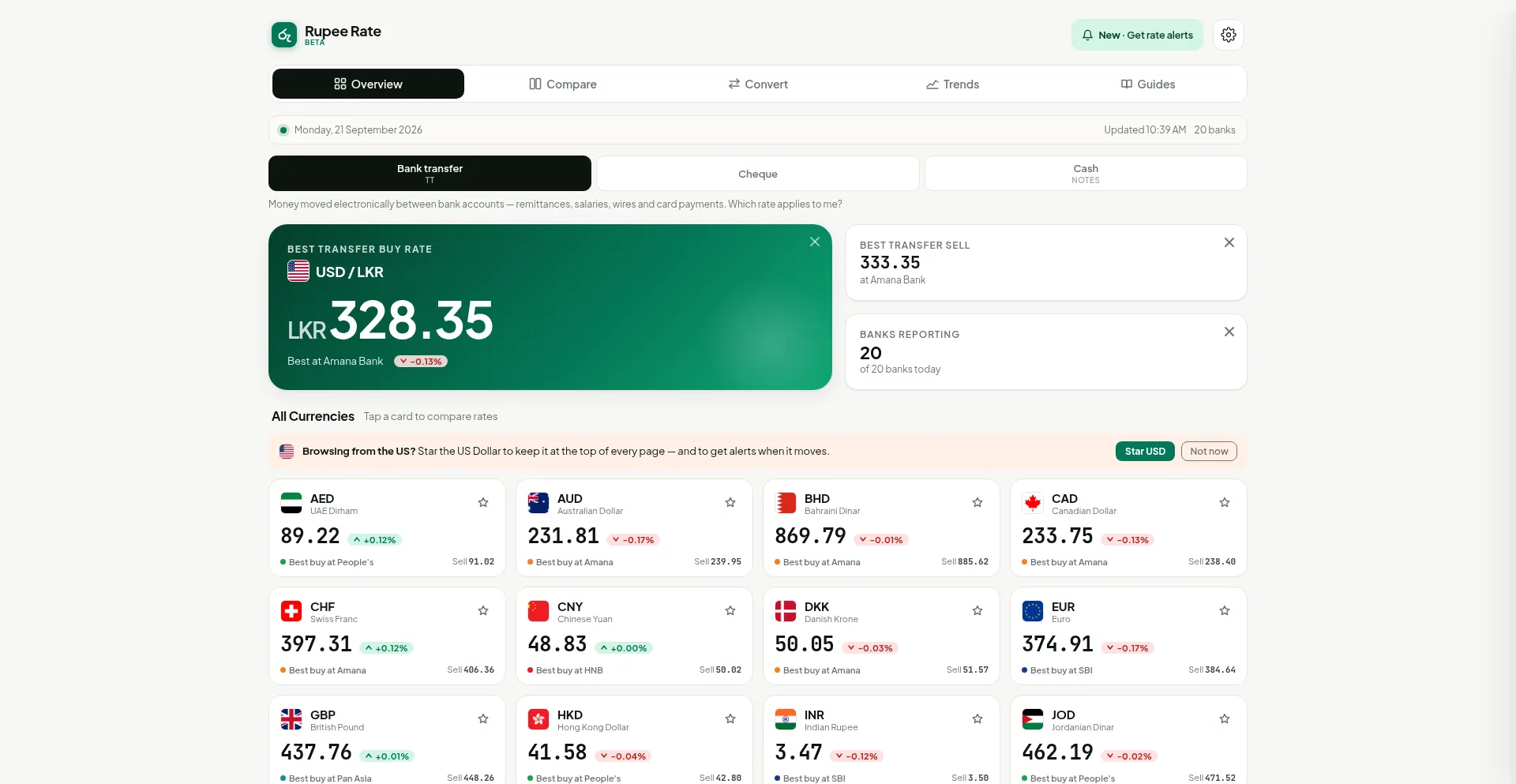The image size is (1516, 784).
Task: Click the Hong Kong flag on HKD card
Action: click(538, 719)
